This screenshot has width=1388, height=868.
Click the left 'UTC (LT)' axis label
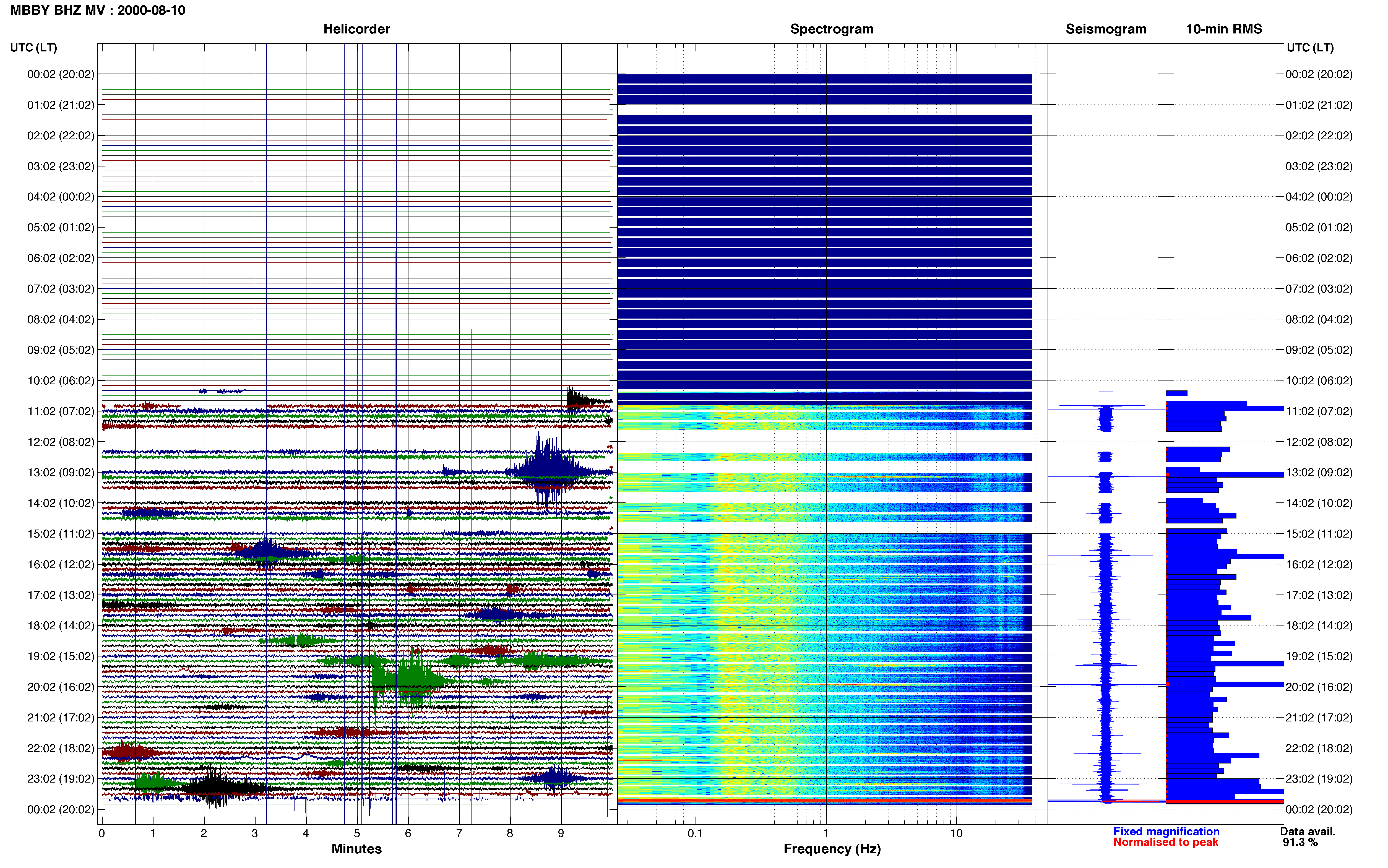pyautogui.click(x=33, y=48)
